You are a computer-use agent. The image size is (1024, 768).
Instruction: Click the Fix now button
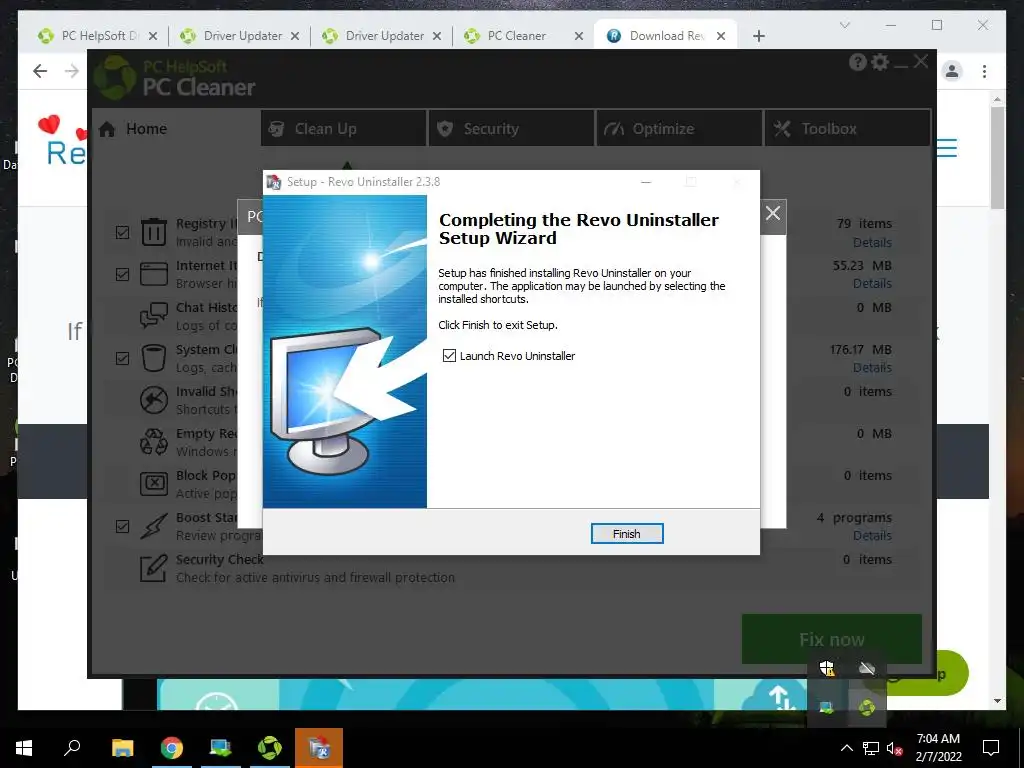click(x=831, y=639)
